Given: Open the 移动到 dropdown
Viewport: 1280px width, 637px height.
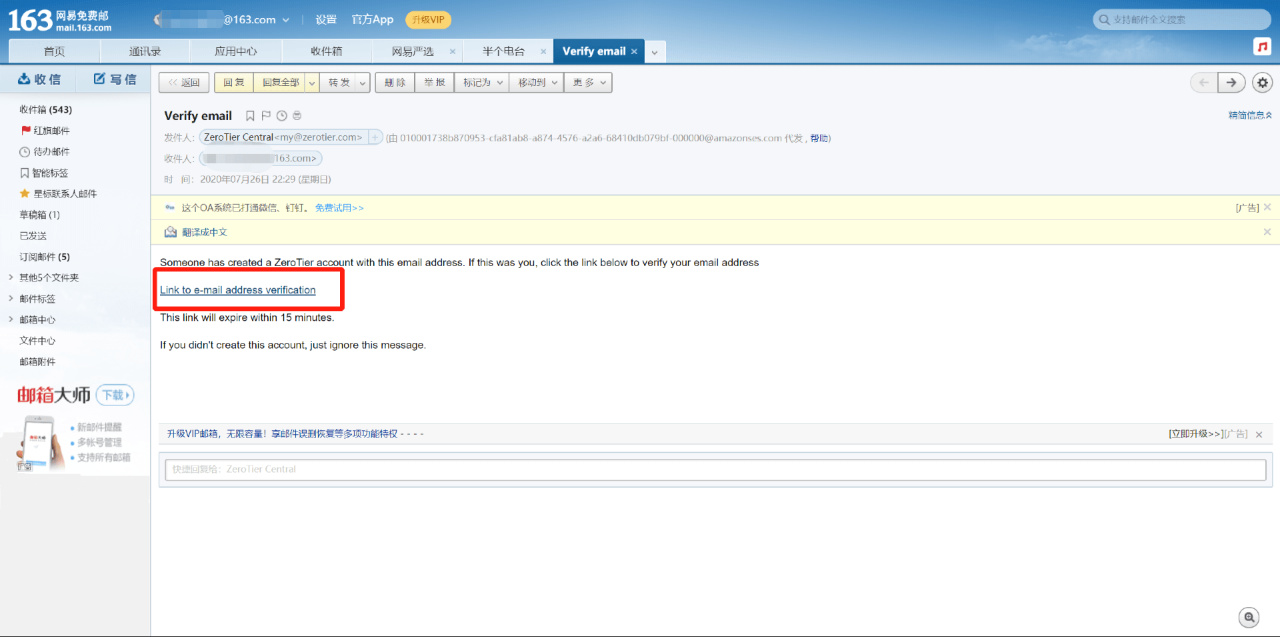Looking at the screenshot, I should click(x=536, y=83).
